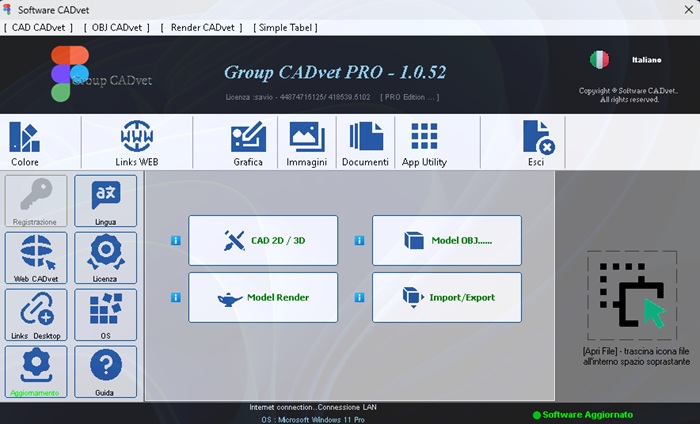Viewport: 700px width, 424px height.
Task: Open the Immagini toolbar item
Action: click(x=307, y=143)
